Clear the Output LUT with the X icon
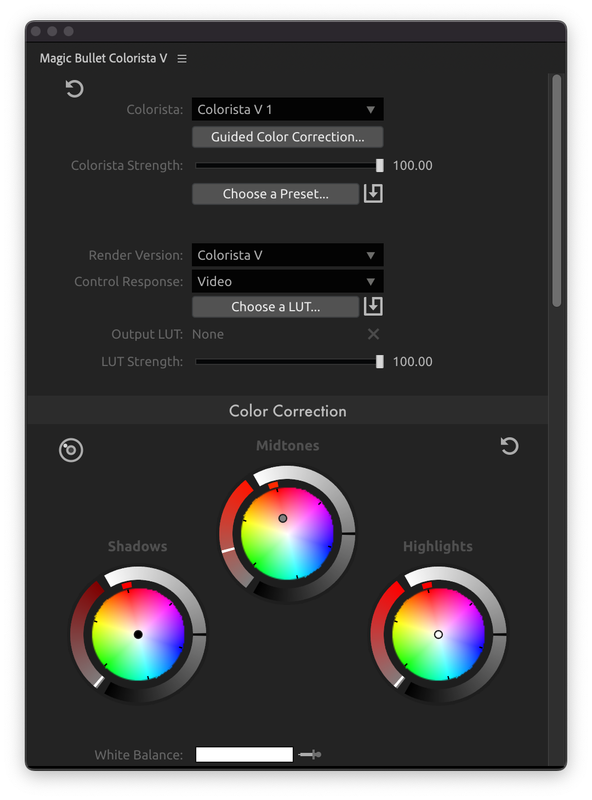The width and height of the screenshot is (592, 800). (374, 334)
